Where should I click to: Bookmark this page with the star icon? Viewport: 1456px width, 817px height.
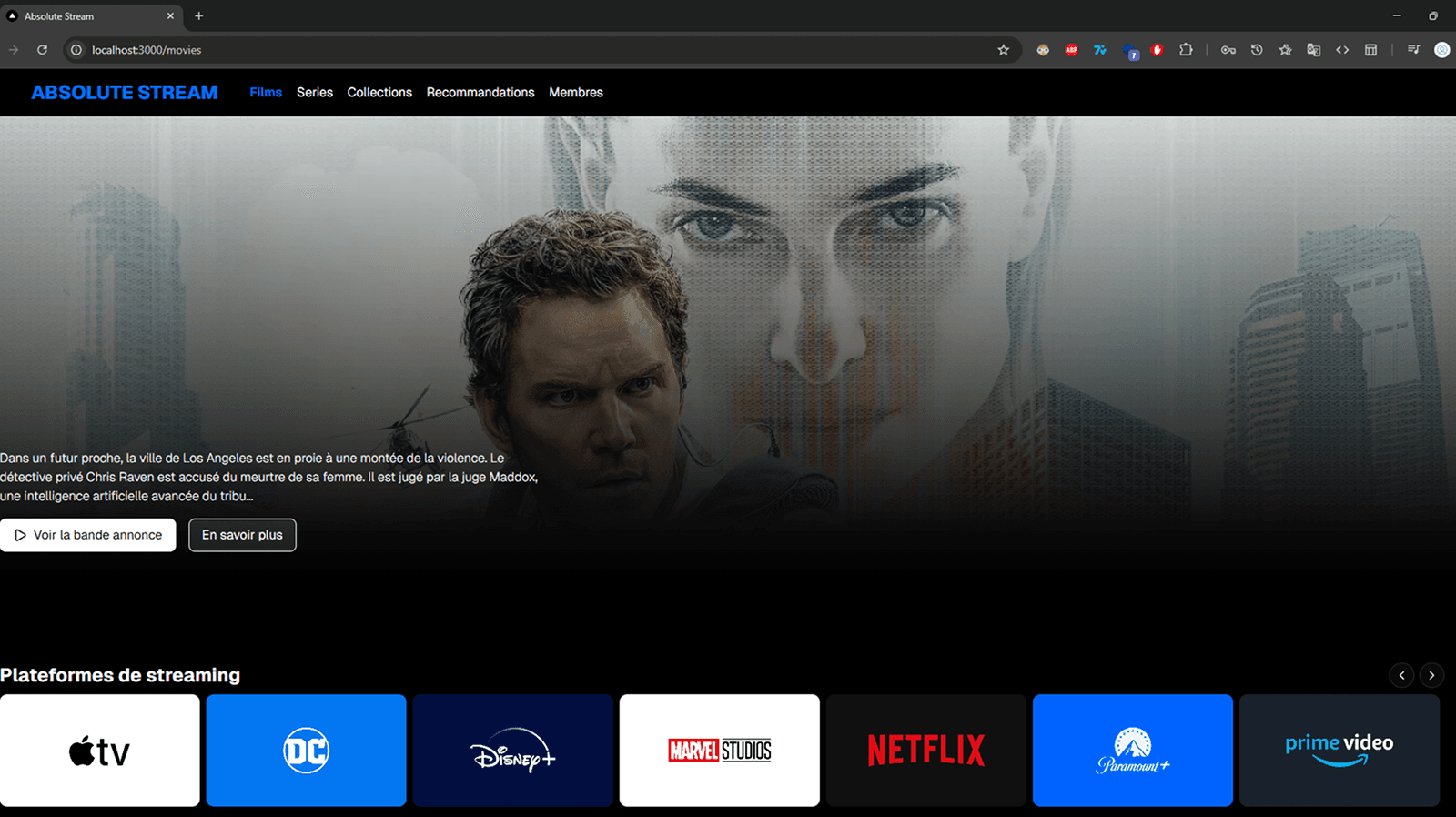coord(1003,50)
